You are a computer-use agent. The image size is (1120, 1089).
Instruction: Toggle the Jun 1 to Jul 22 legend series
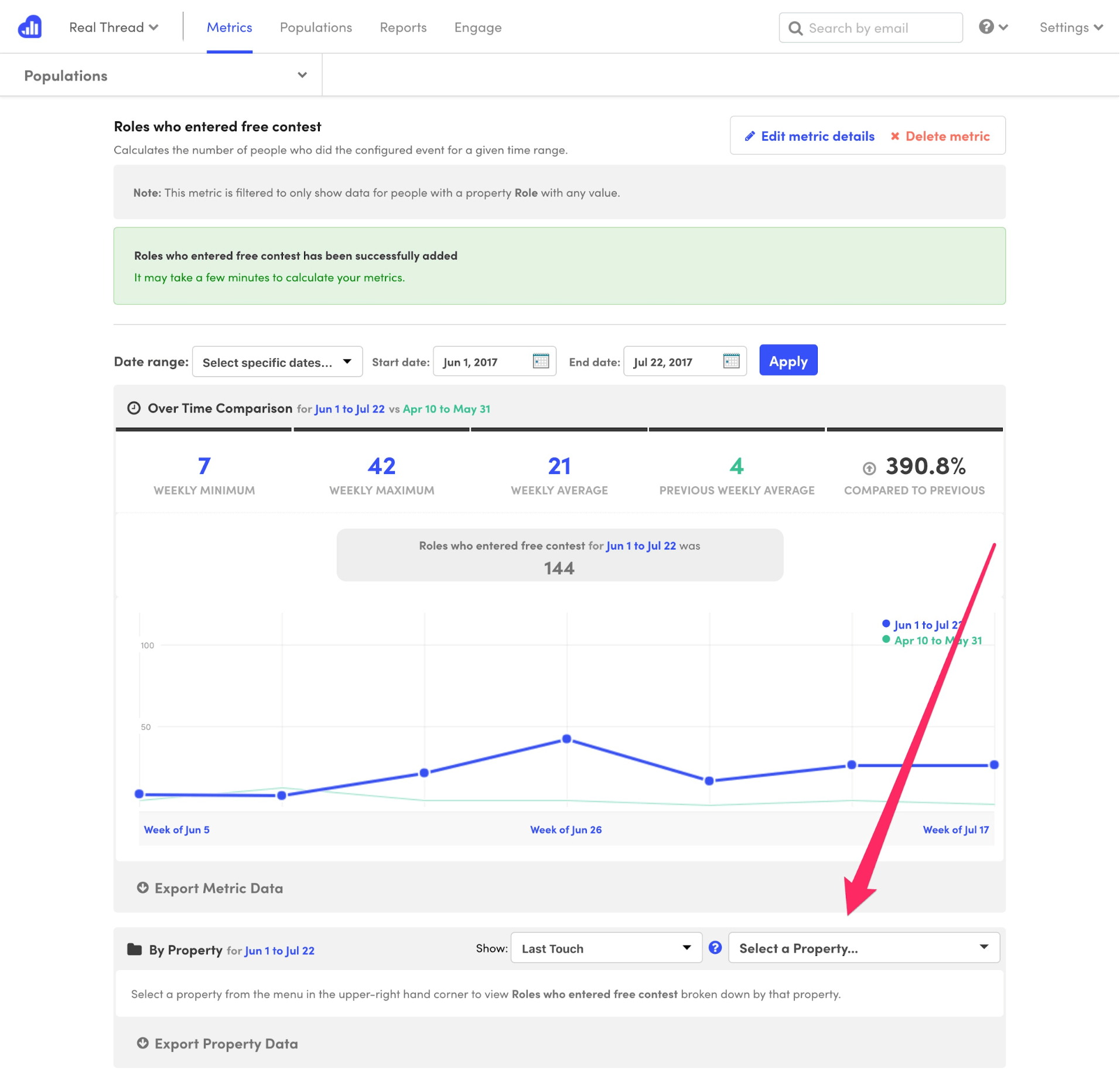(x=924, y=624)
